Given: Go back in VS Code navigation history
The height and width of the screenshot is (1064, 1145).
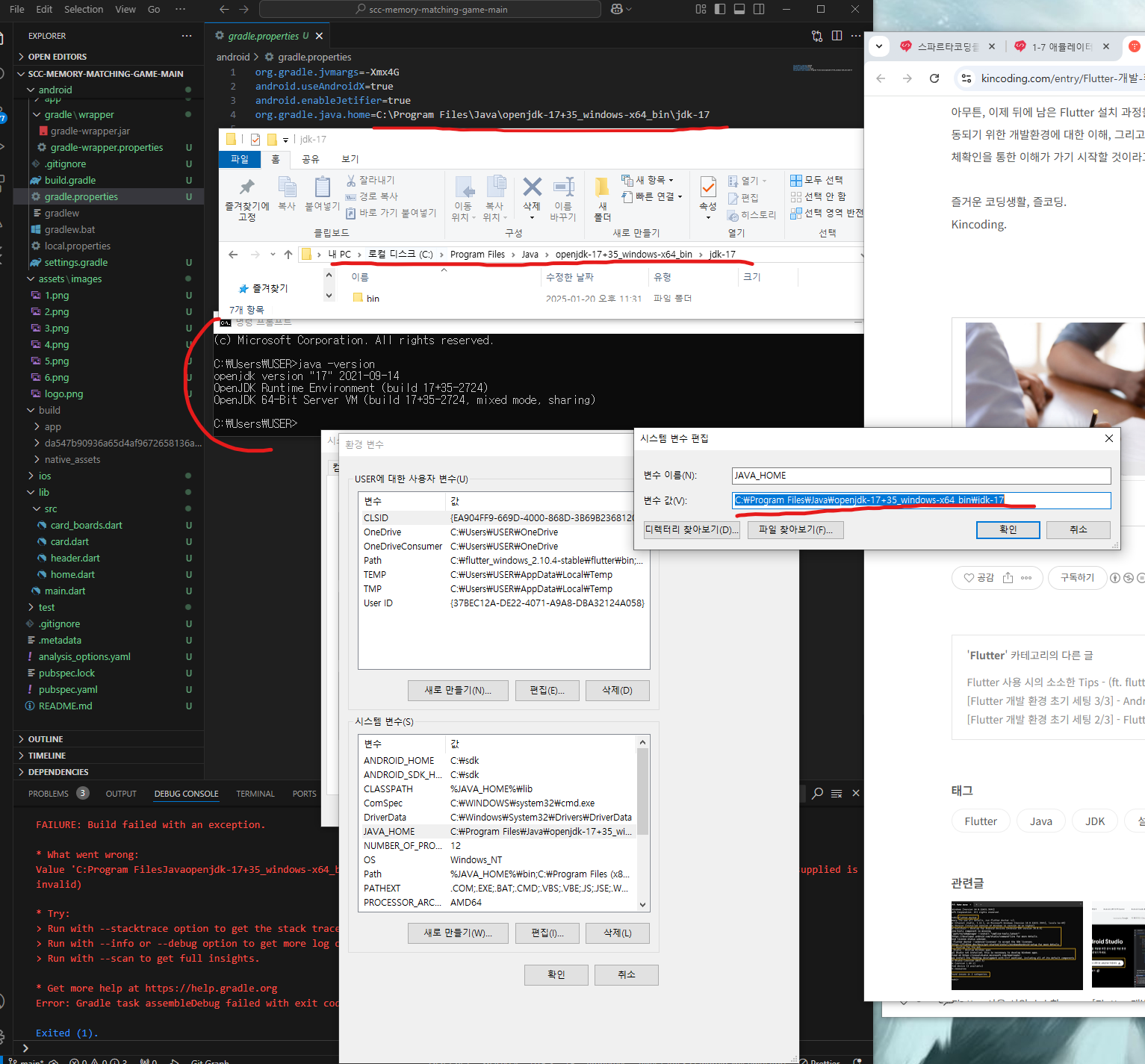Looking at the screenshot, I should (224, 9).
